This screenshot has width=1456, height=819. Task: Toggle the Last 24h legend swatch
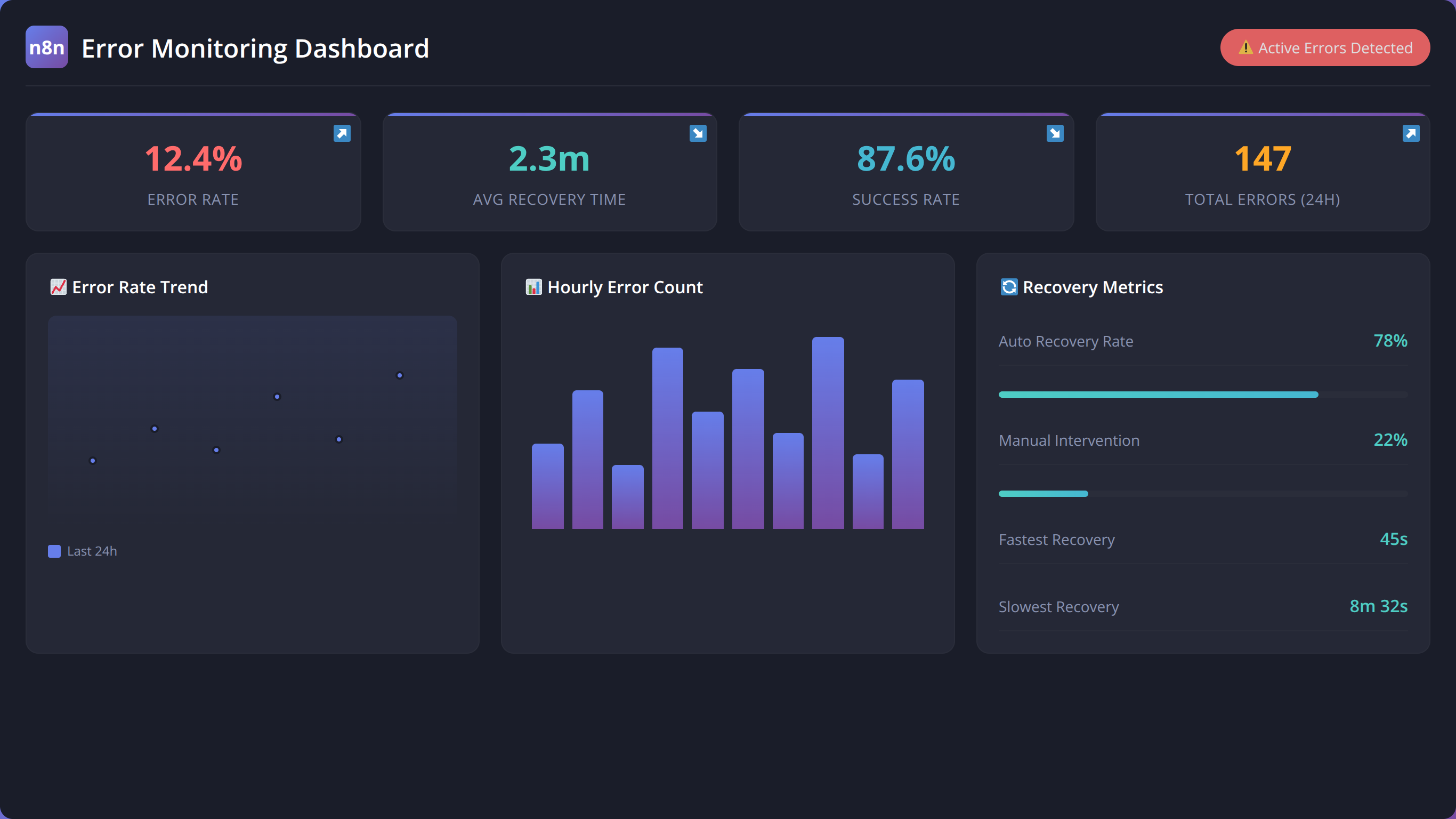(x=54, y=551)
